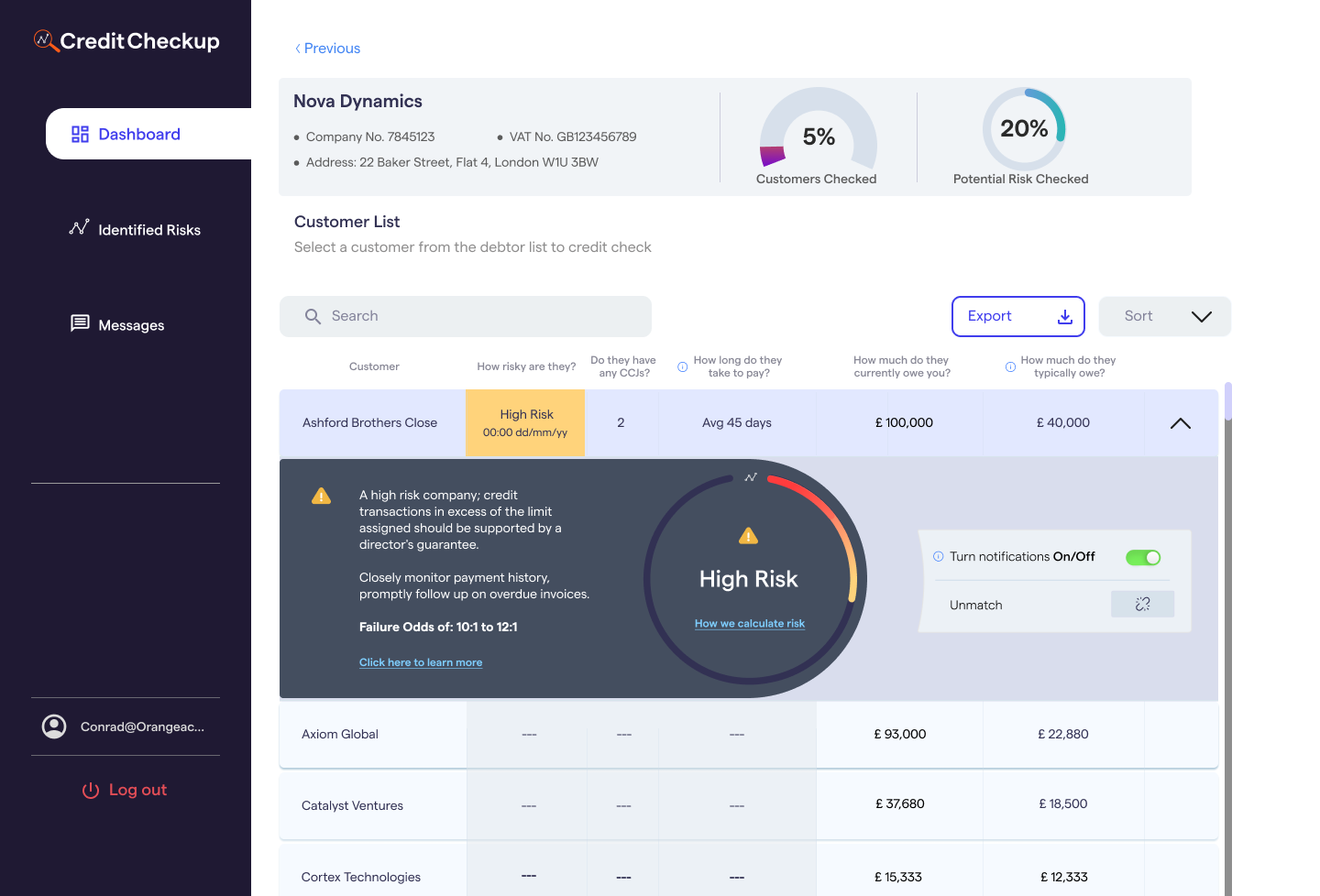Open the Dashboard menu item
Viewport: 1320px width, 896px height.
pos(139,134)
